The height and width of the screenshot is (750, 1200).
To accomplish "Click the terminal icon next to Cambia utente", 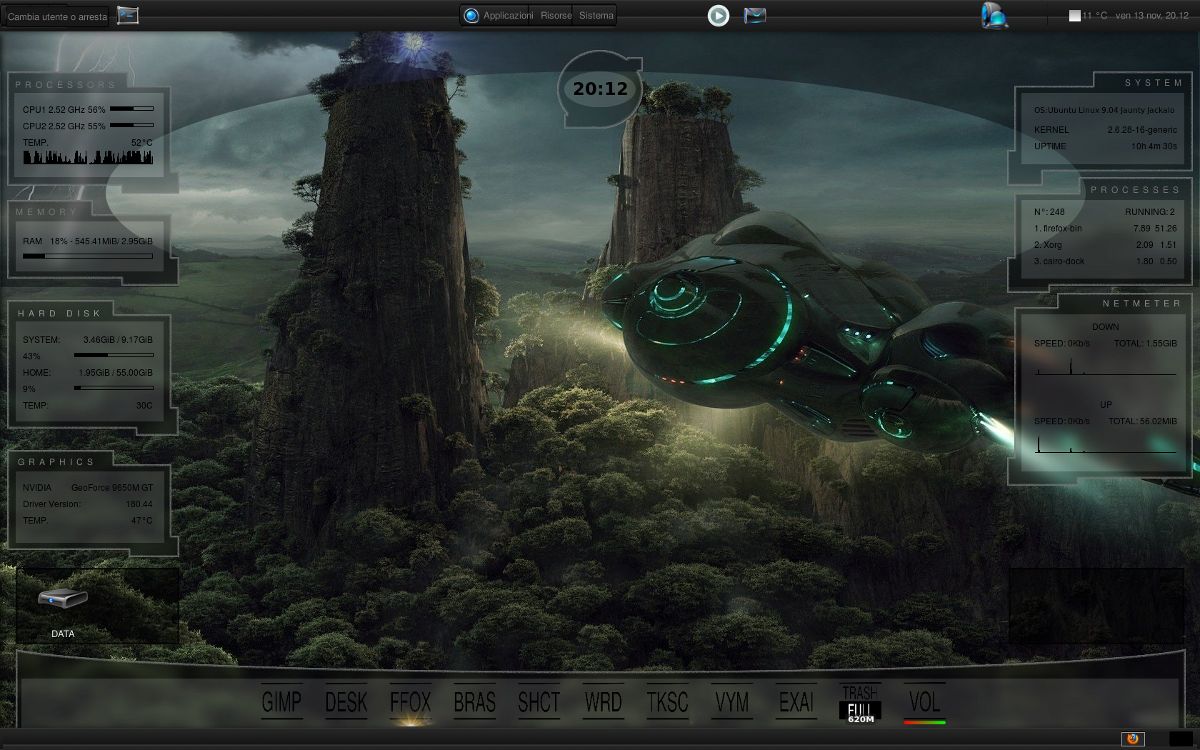I will pos(127,15).
